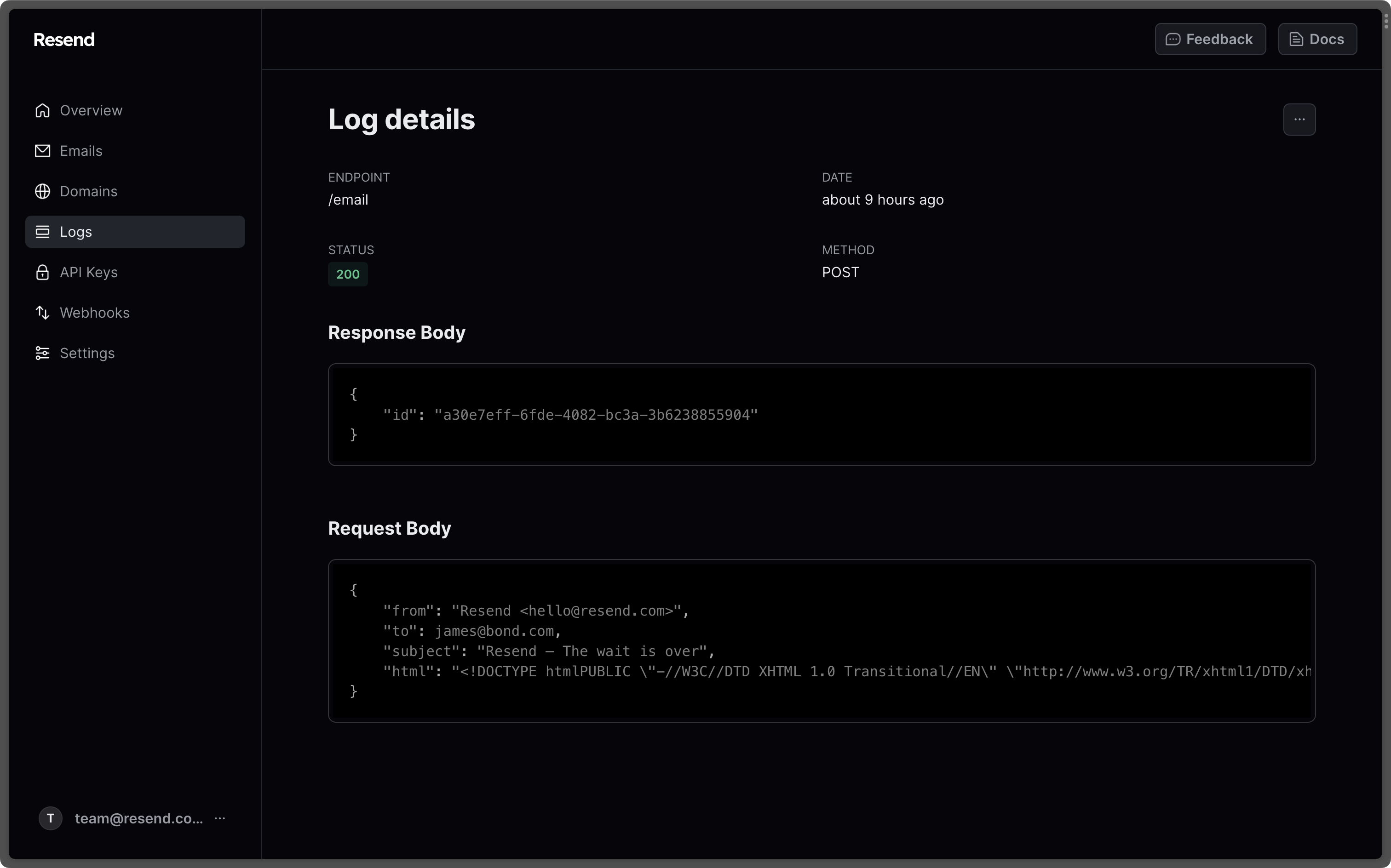Click the "html" DOCTYPE line
1391x868 pixels.
pos(847,671)
